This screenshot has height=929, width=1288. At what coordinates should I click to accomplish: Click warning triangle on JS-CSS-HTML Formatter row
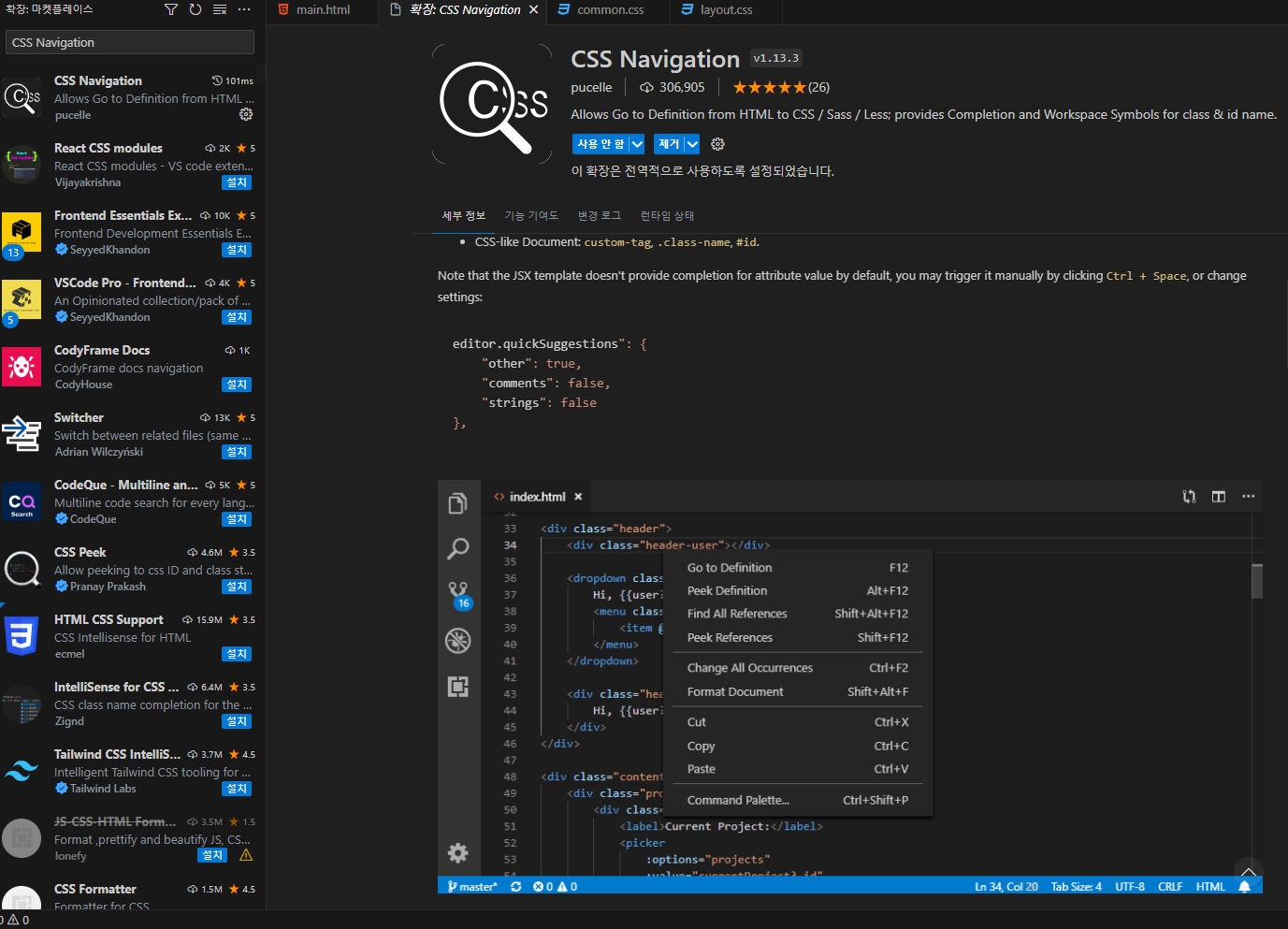(246, 855)
